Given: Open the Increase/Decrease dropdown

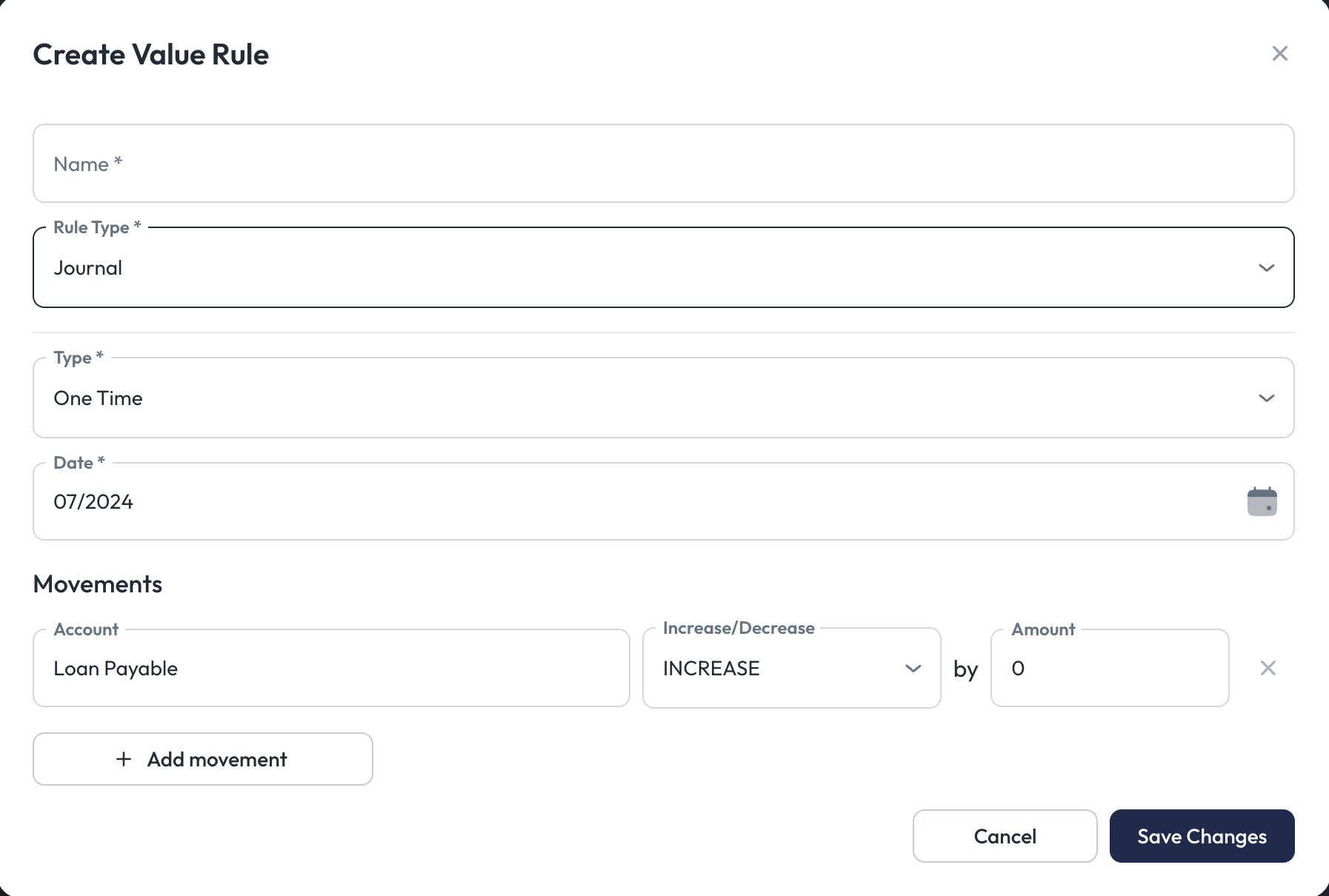Looking at the screenshot, I should coord(778,669).
